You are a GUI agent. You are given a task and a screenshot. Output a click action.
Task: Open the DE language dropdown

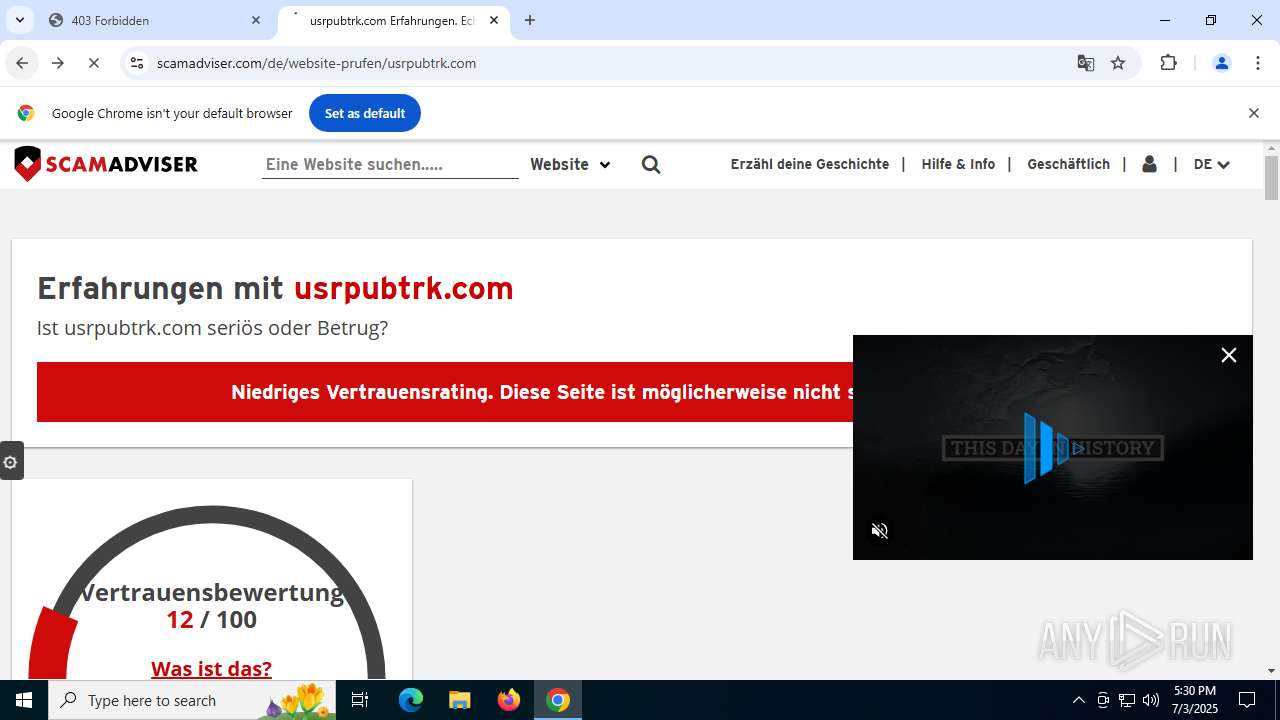pos(1211,164)
